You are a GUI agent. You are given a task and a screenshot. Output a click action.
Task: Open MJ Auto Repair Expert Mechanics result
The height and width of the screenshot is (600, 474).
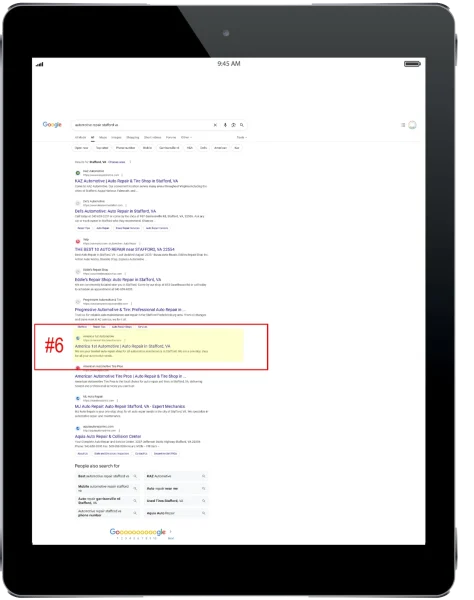[130, 406]
